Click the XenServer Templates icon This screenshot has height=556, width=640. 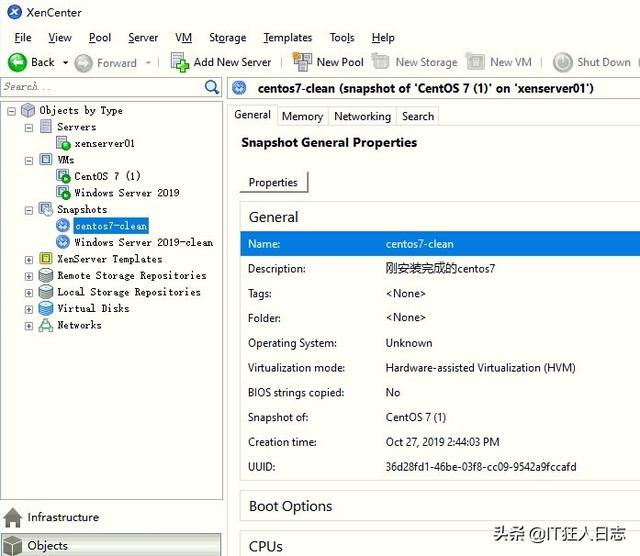point(46,258)
